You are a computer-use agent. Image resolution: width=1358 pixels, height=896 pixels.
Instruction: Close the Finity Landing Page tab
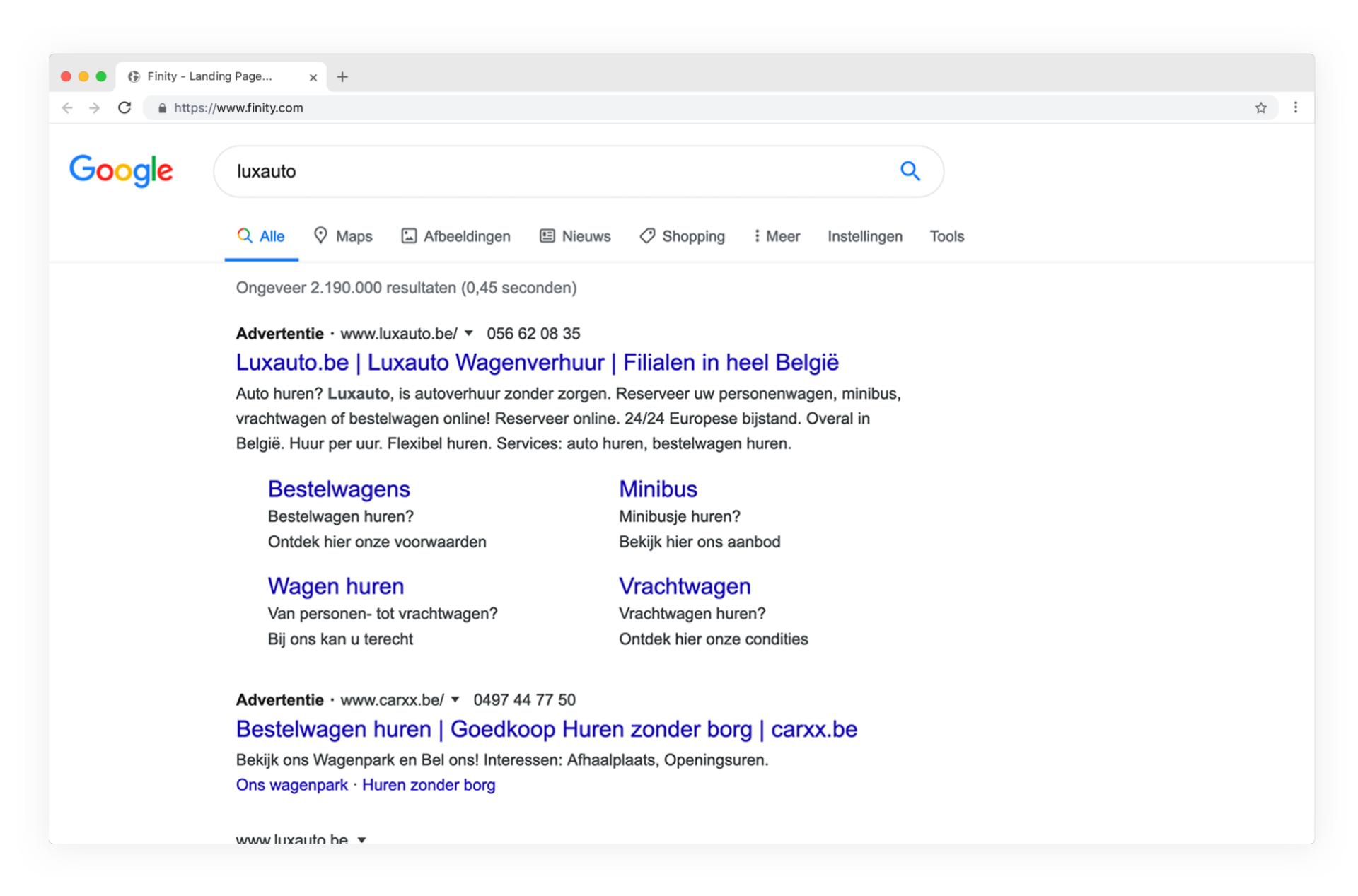pyautogui.click(x=313, y=77)
